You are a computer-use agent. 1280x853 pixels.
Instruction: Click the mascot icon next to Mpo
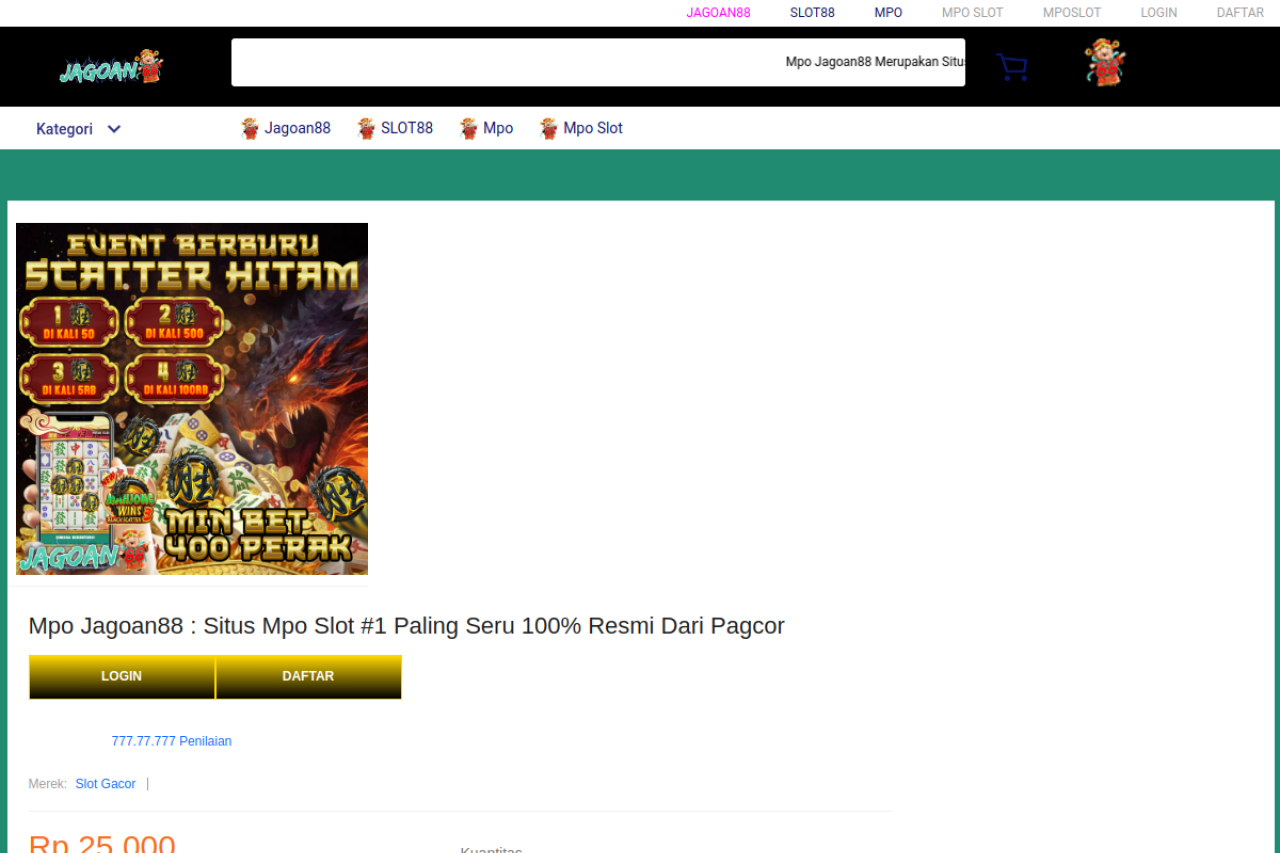(469, 128)
